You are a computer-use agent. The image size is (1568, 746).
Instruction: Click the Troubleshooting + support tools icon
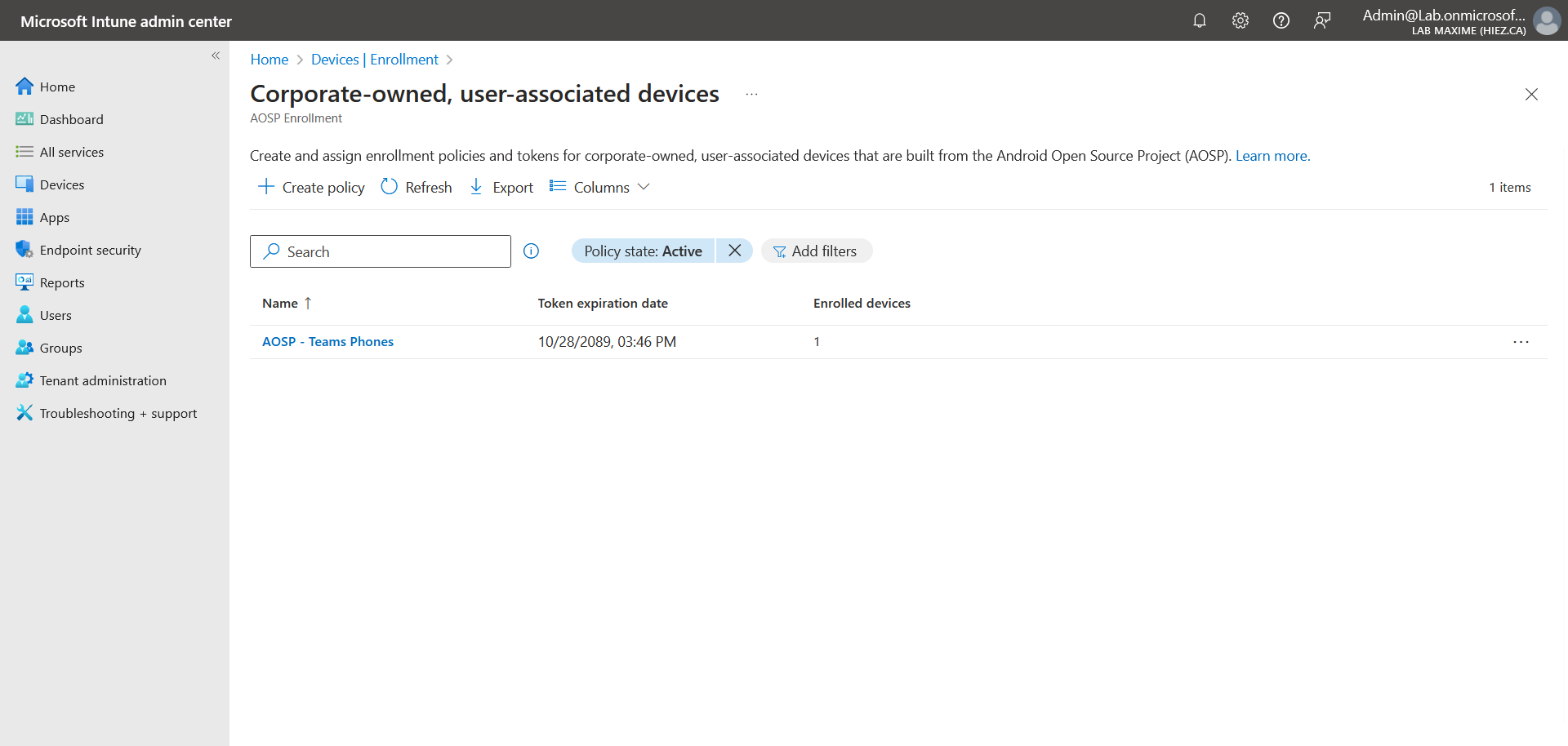24,413
